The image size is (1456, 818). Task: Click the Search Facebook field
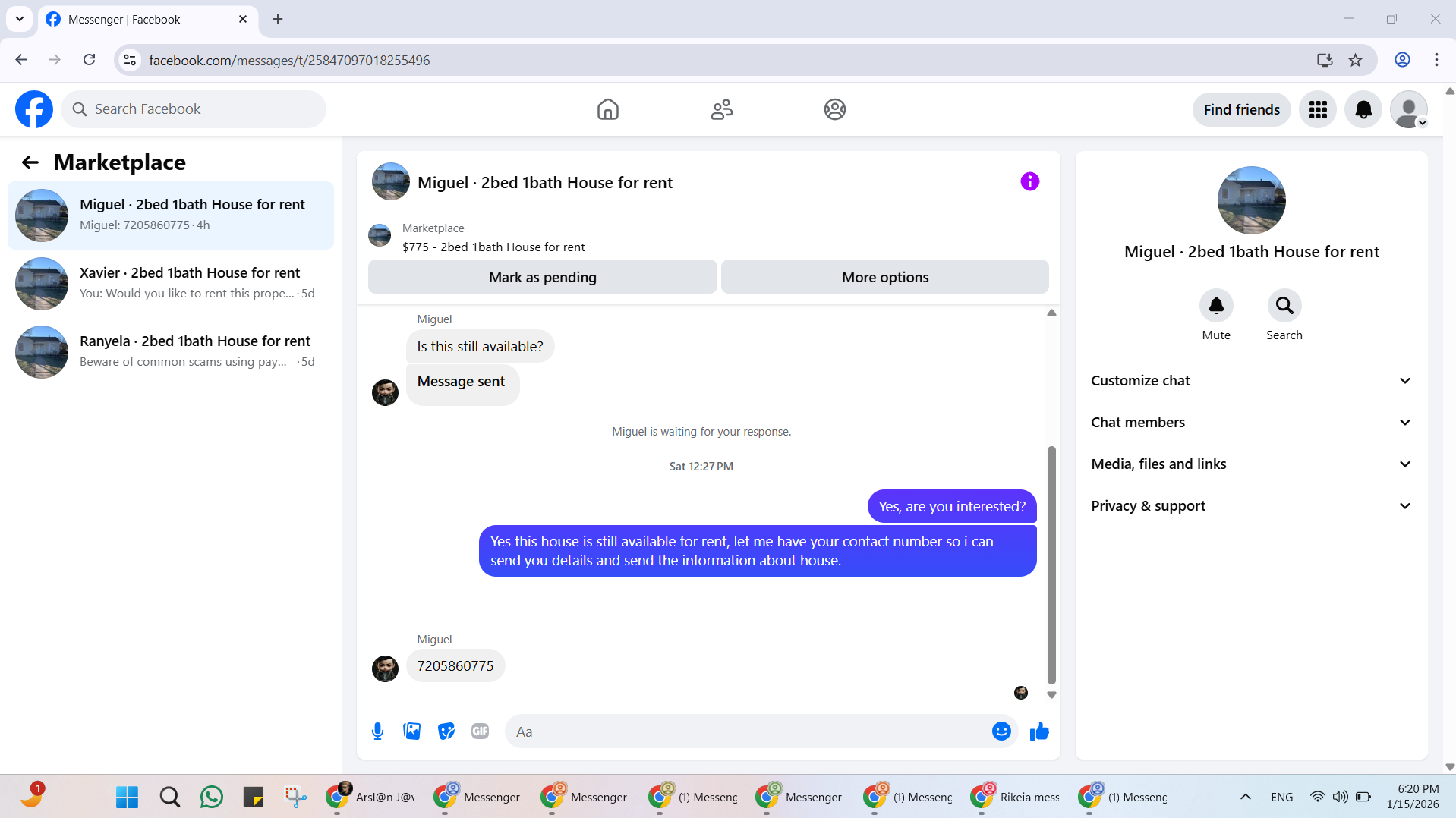[194, 109]
